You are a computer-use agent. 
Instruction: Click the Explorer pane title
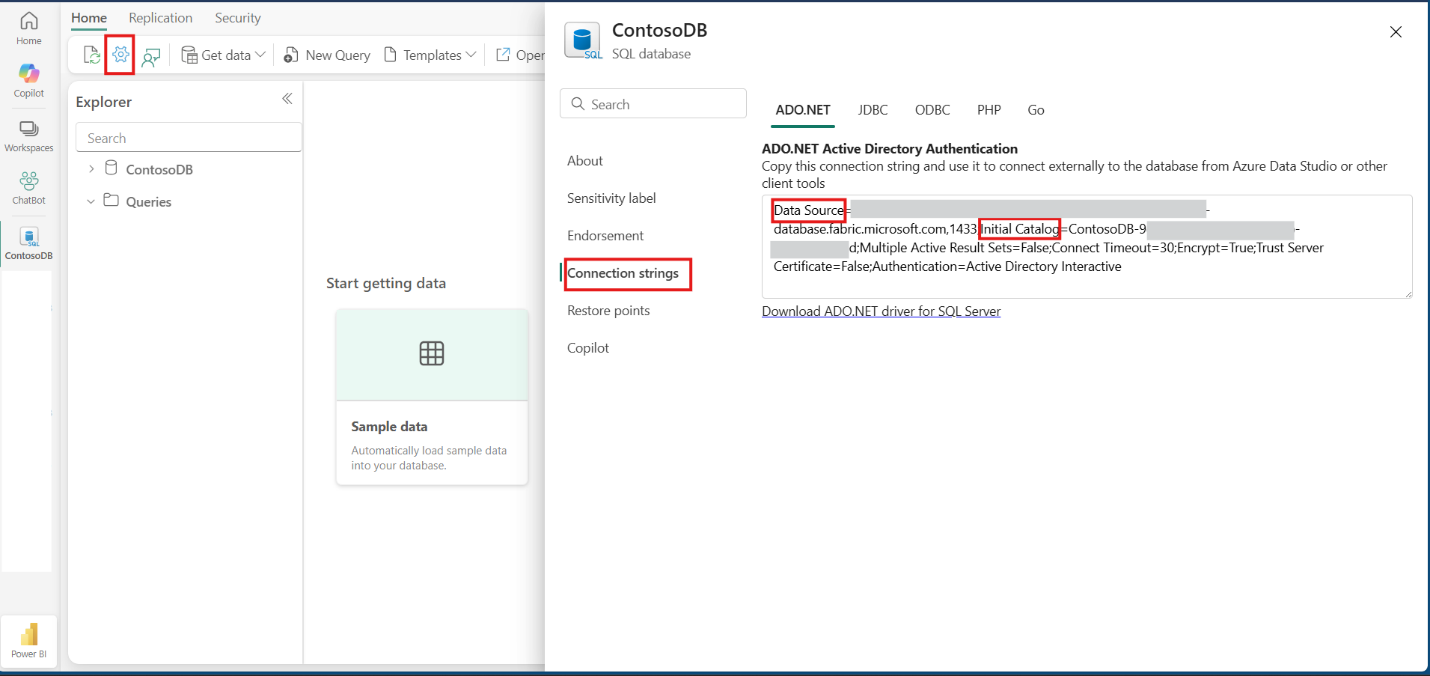click(104, 102)
